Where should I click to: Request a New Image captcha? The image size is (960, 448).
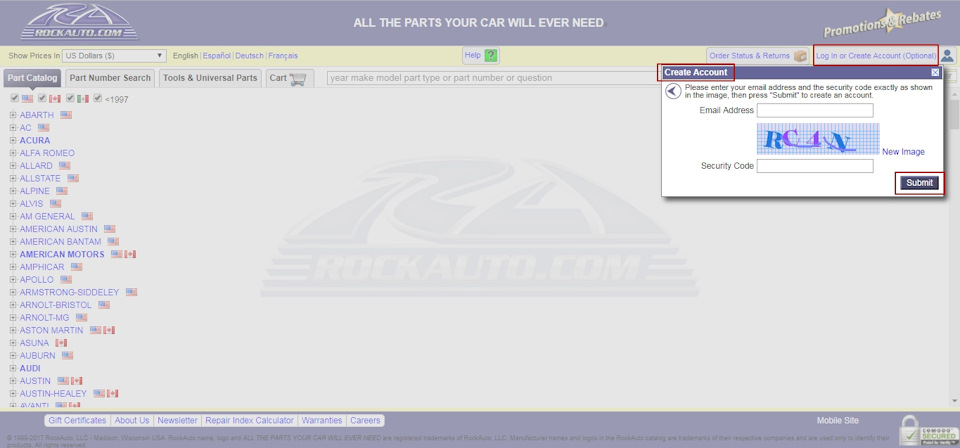(904, 152)
